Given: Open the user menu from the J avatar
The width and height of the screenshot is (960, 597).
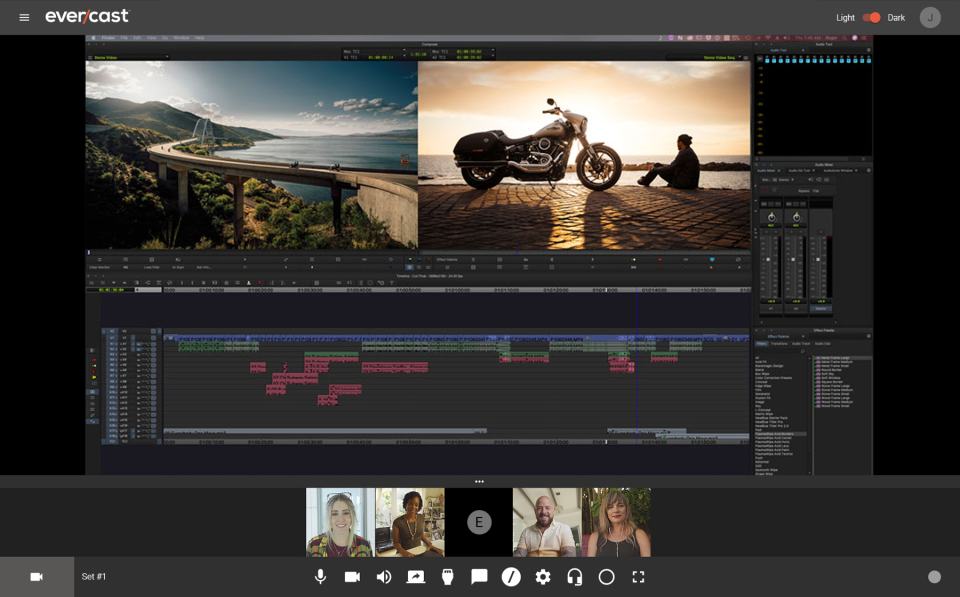Looking at the screenshot, I should pyautogui.click(x=930, y=17).
